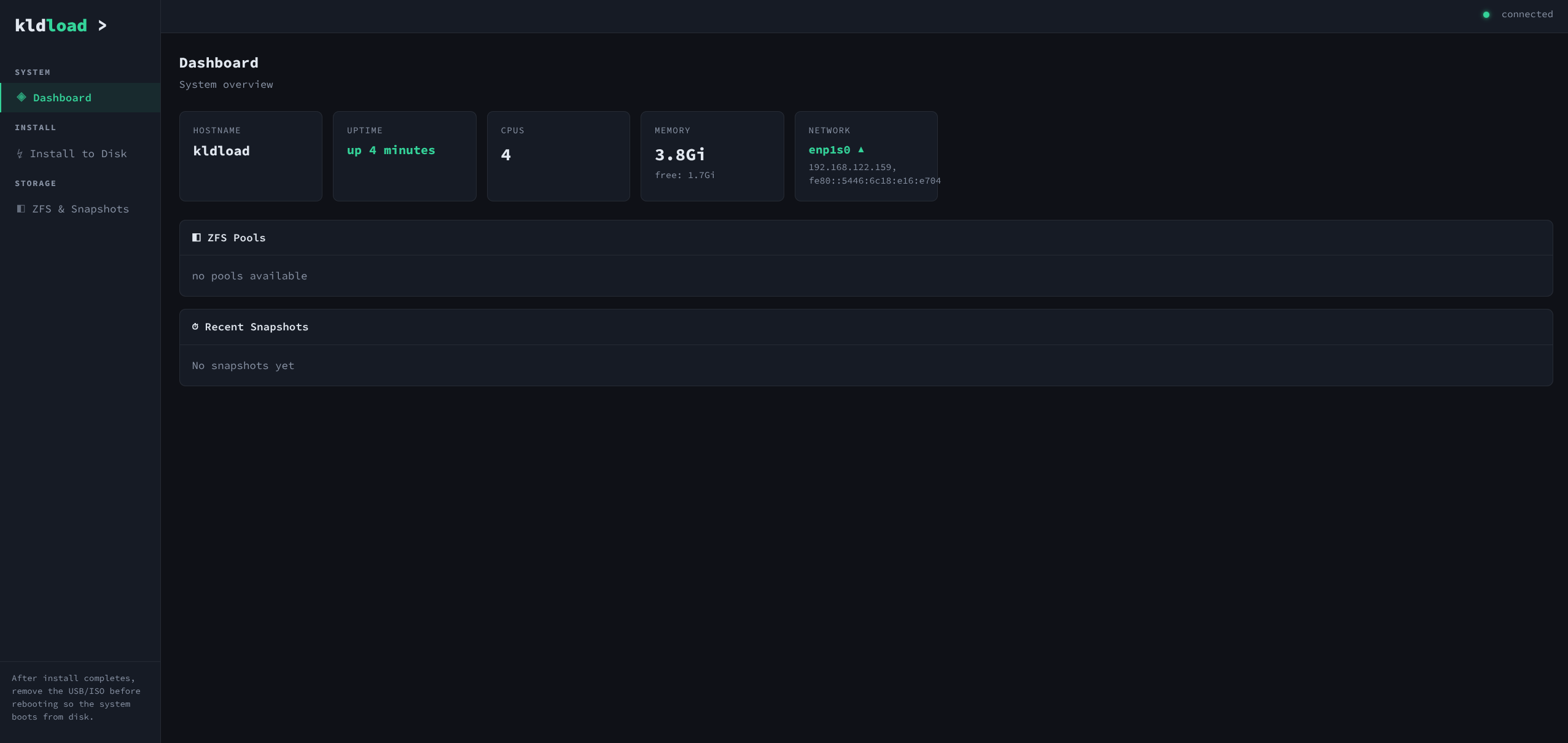Click the green connected status dot

[1486, 15]
